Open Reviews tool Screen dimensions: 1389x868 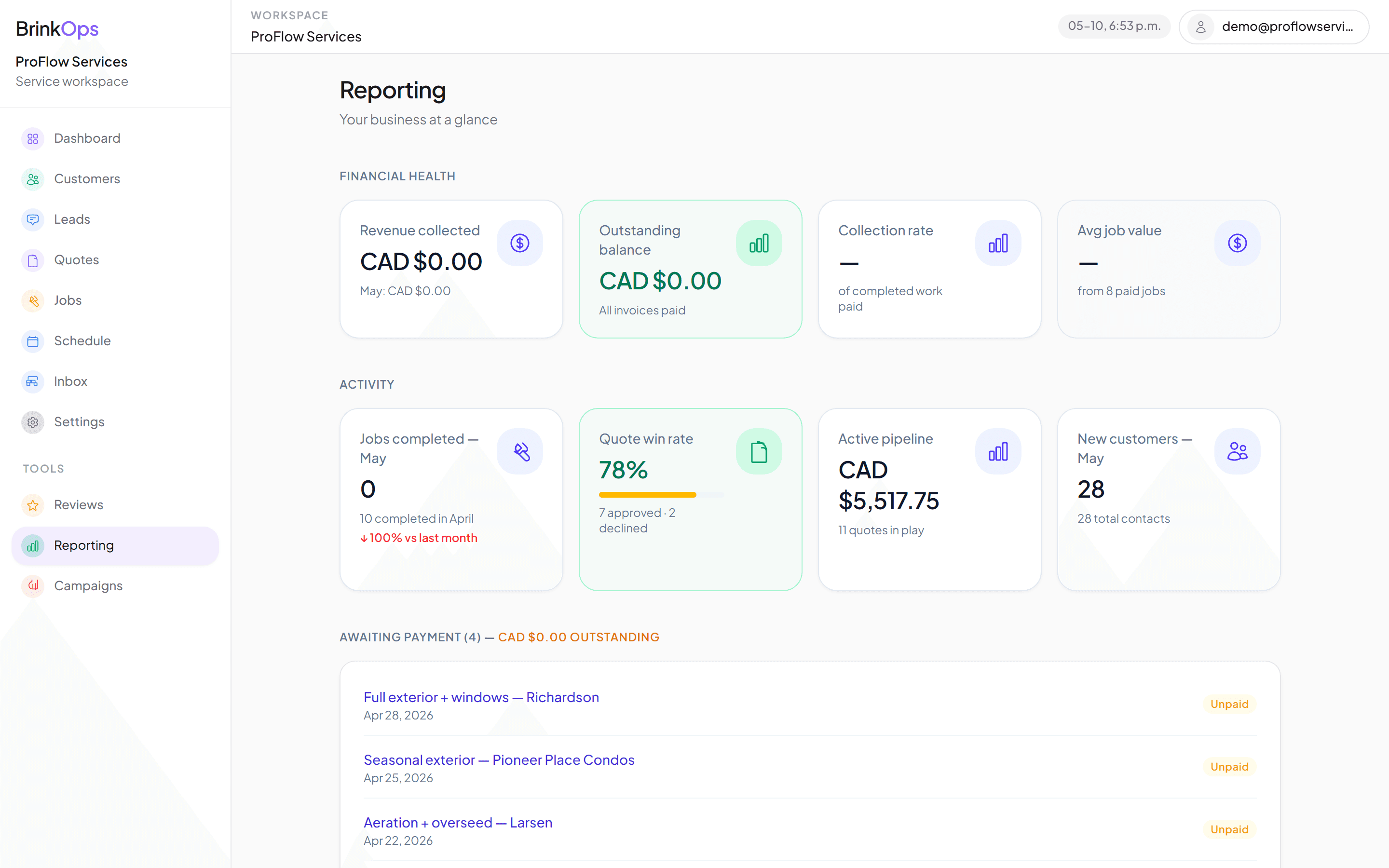pyautogui.click(x=115, y=504)
